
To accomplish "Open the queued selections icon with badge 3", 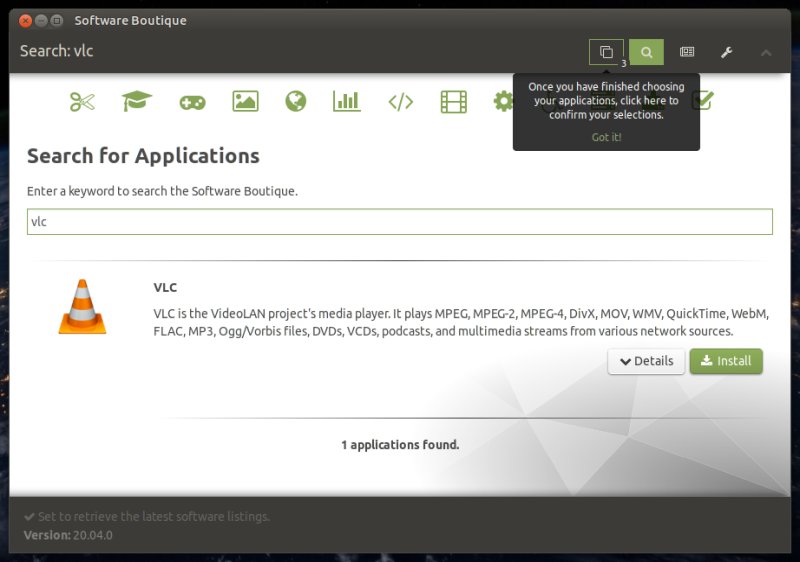I will pos(607,52).
